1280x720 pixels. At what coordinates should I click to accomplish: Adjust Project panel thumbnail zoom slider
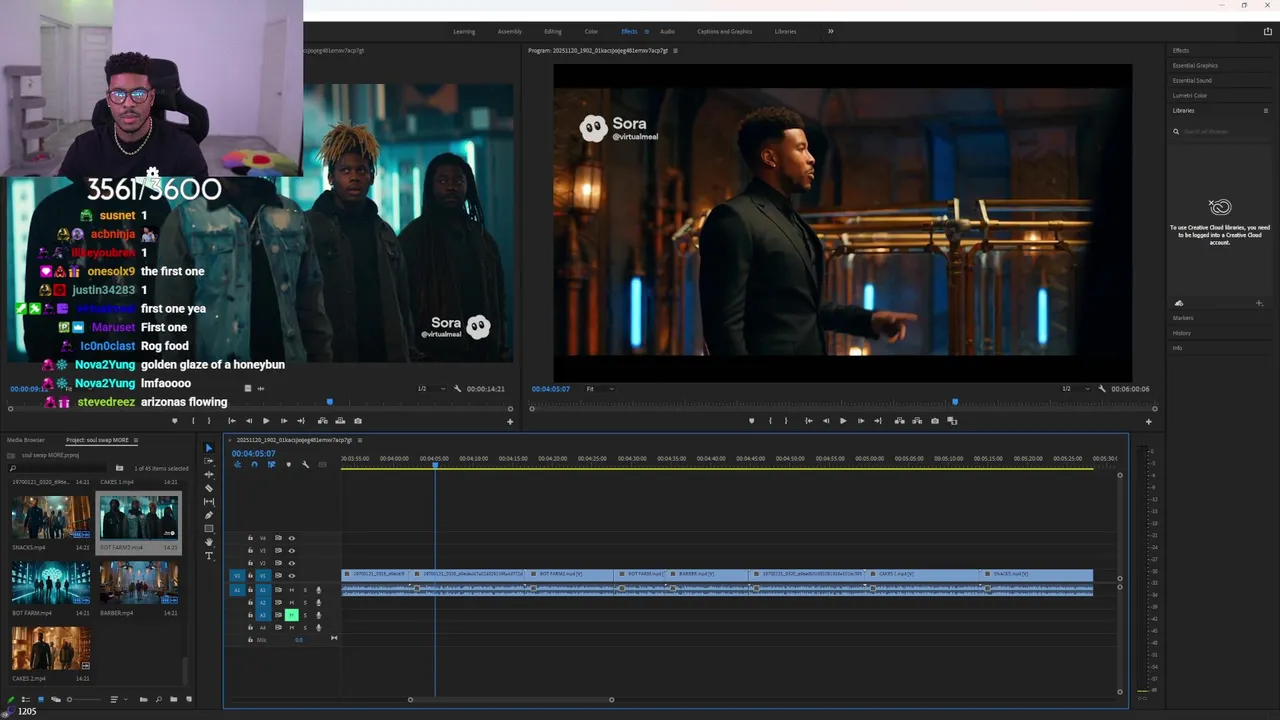click(84, 699)
